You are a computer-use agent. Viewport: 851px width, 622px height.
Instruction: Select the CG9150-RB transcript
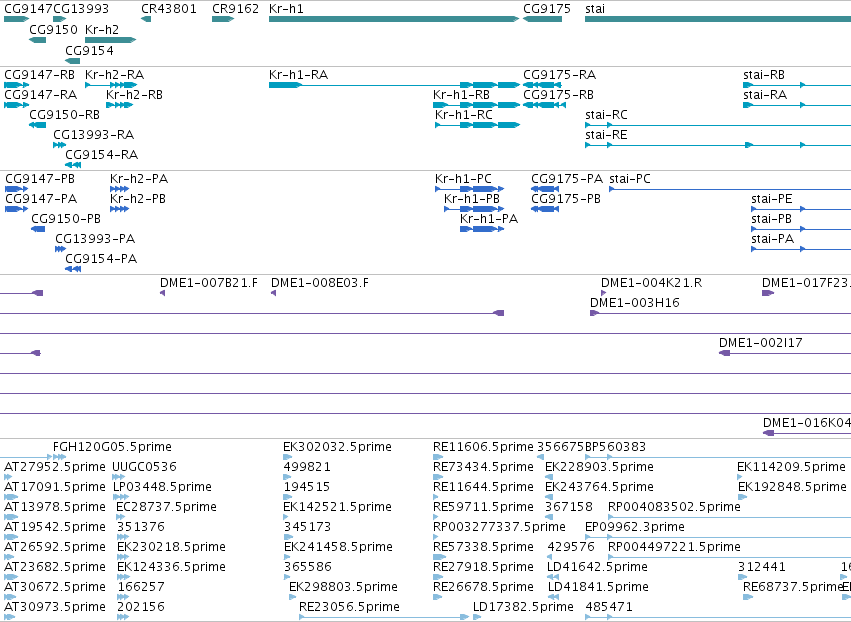pyautogui.click(x=37, y=125)
